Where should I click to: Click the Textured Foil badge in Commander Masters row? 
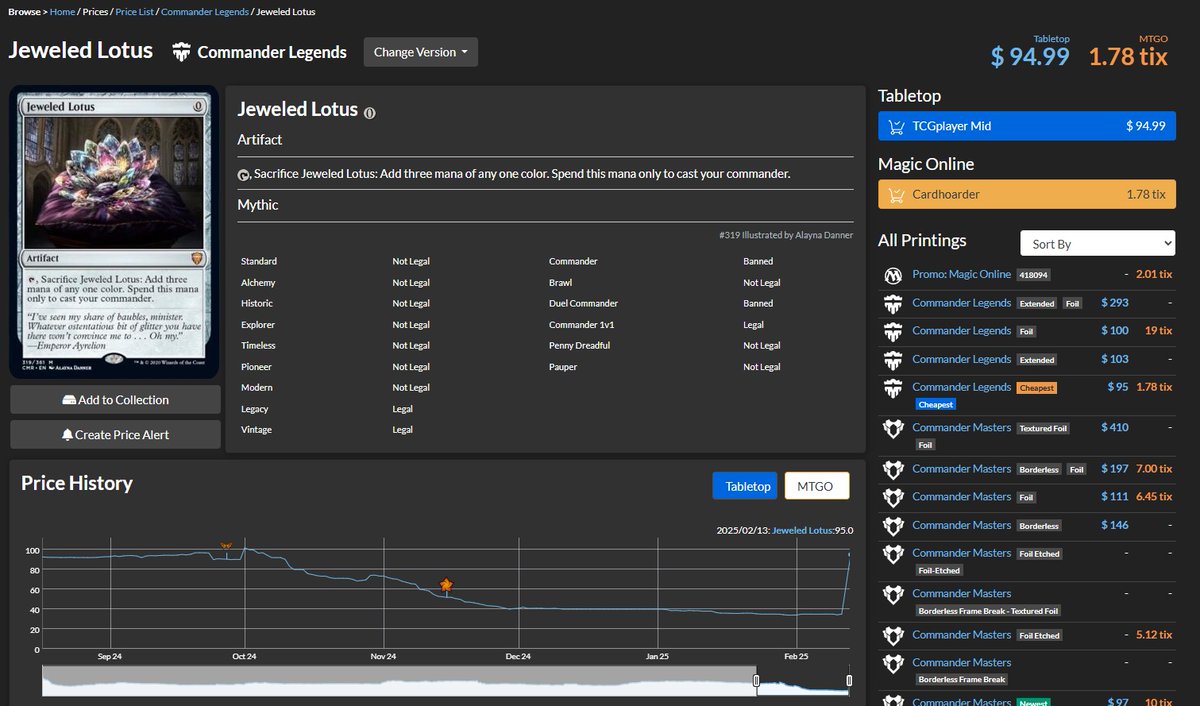pyautogui.click(x=1044, y=428)
